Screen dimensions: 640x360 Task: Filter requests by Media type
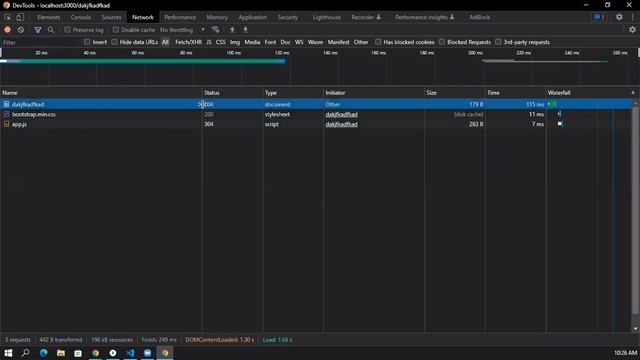[252, 42]
